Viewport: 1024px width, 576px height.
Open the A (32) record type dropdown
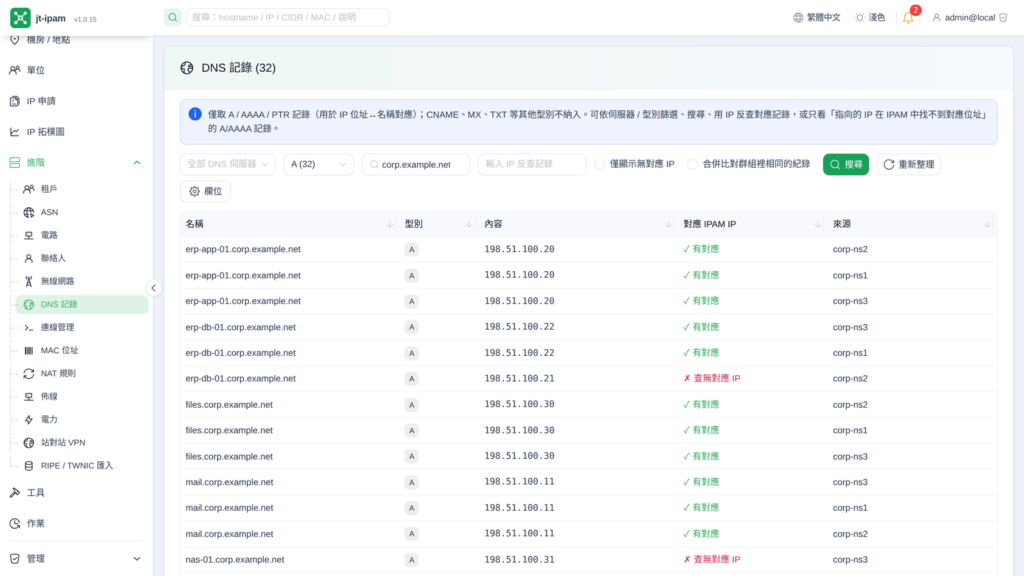click(319, 164)
